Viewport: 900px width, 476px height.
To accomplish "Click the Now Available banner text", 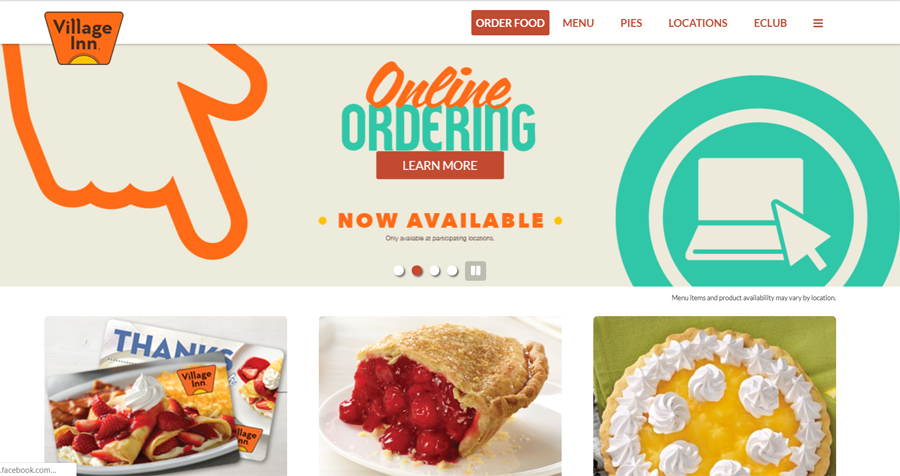I will (x=441, y=220).
